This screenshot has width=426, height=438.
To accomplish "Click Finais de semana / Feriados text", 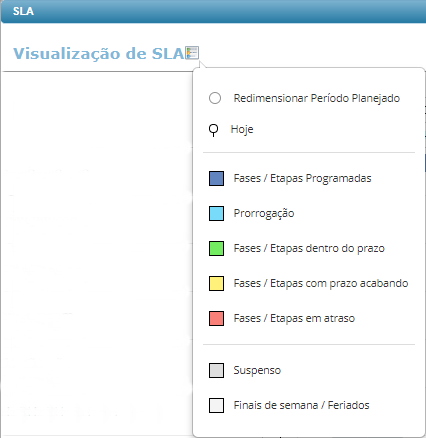I will click(301, 405).
